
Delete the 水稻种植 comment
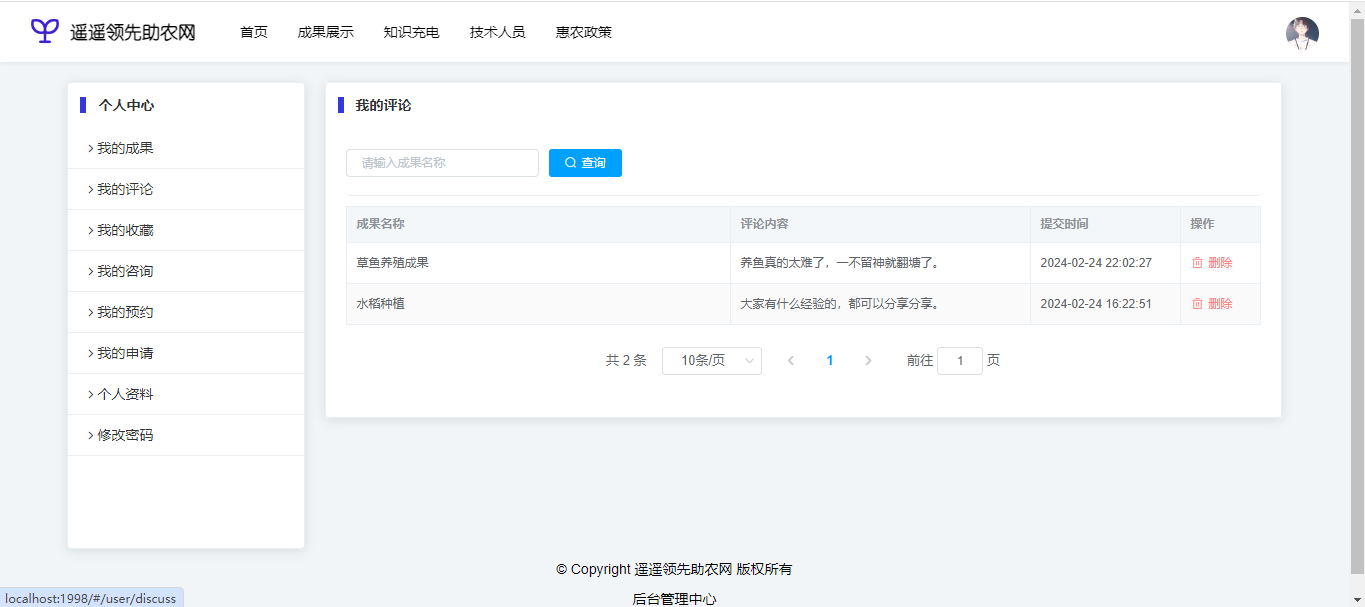(x=1211, y=304)
